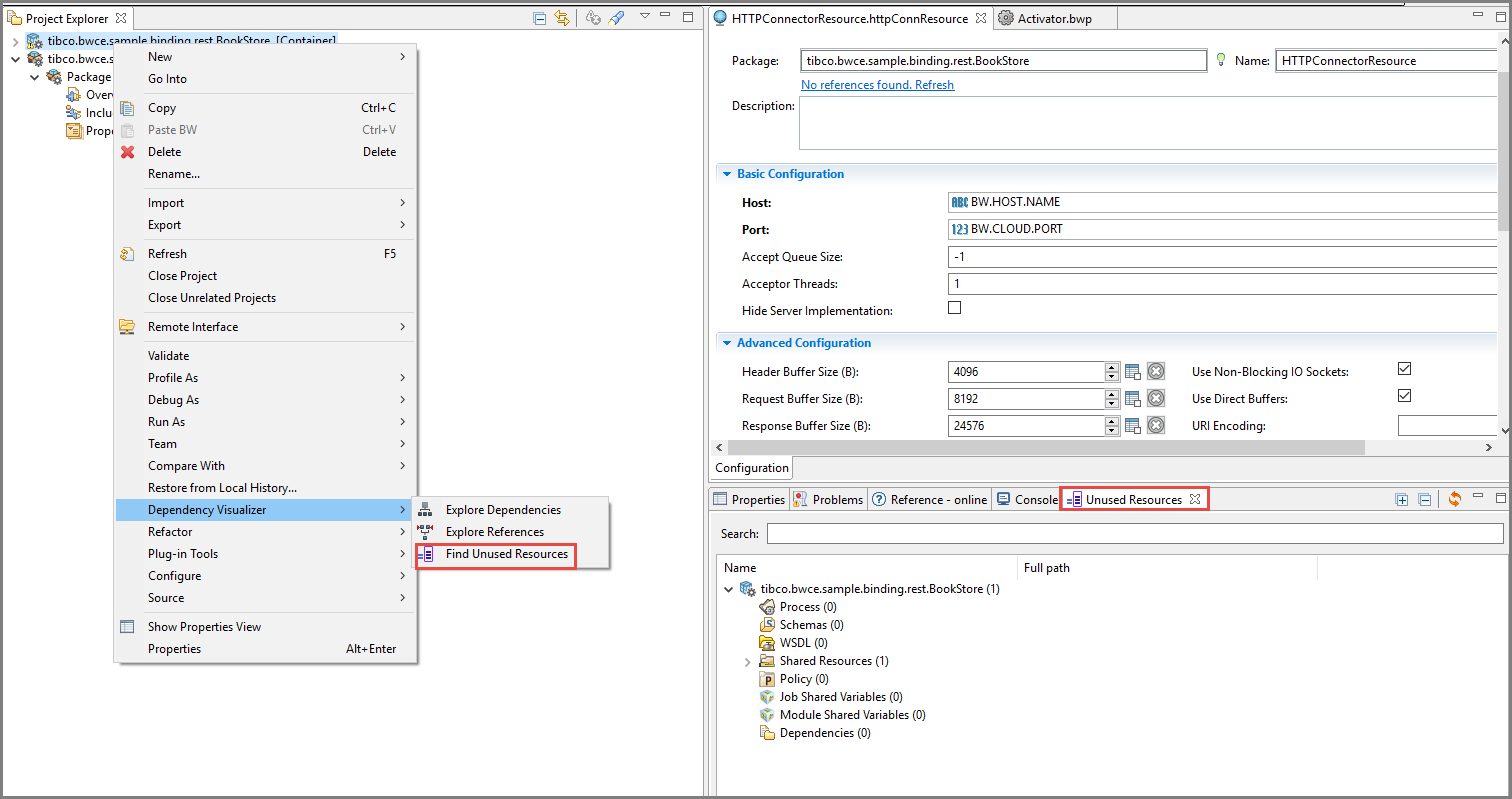This screenshot has height=799, width=1512.
Task: Collapse tibco.bwce.sample.binding.rest.BookStore node in Unused Resources
Action: [x=729, y=589]
